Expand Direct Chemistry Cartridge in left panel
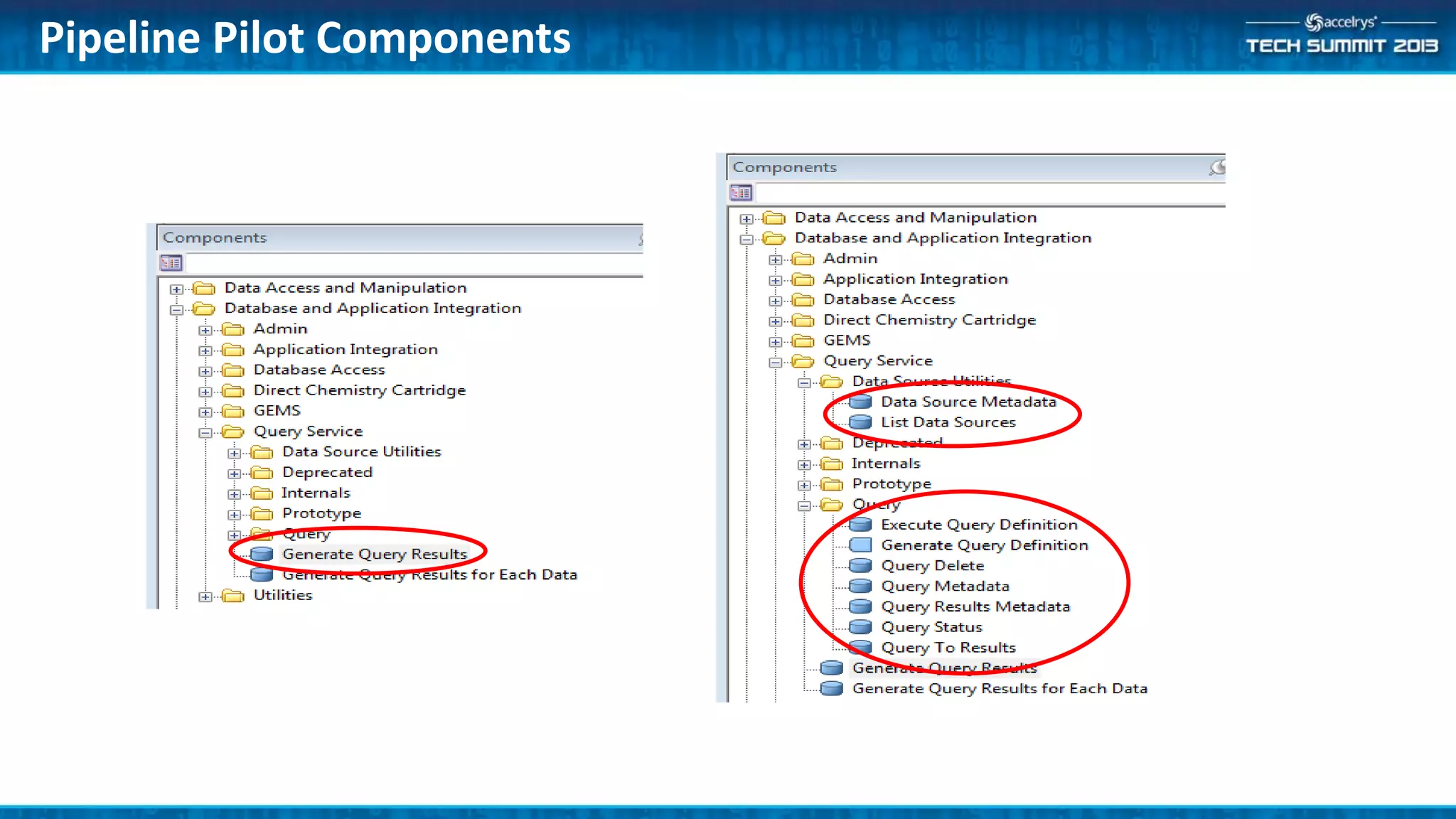 (x=205, y=392)
